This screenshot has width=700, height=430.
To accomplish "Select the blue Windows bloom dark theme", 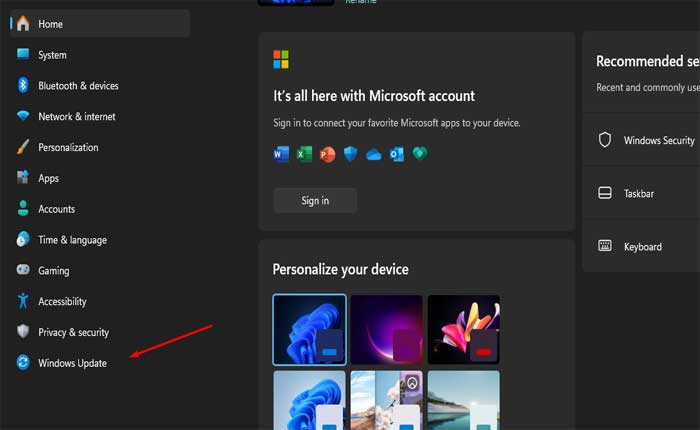I will [x=309, y=330].
